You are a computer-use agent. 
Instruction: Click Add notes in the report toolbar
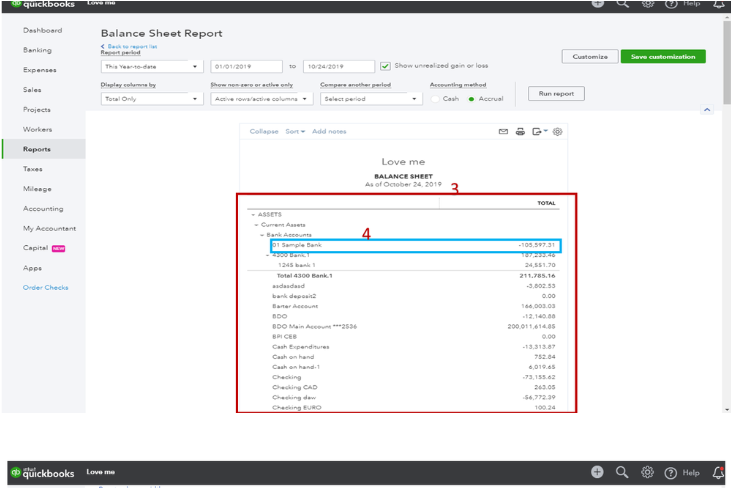(329, 131)
